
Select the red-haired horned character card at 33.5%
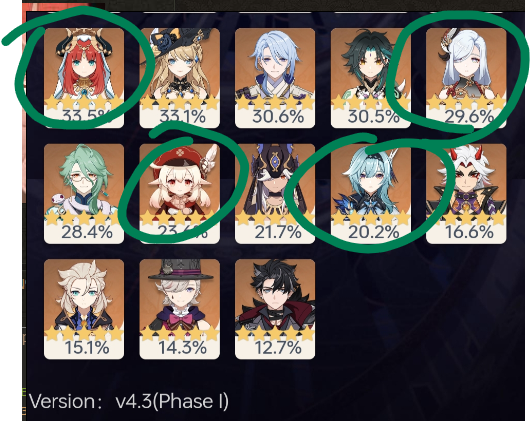[84, 78]
